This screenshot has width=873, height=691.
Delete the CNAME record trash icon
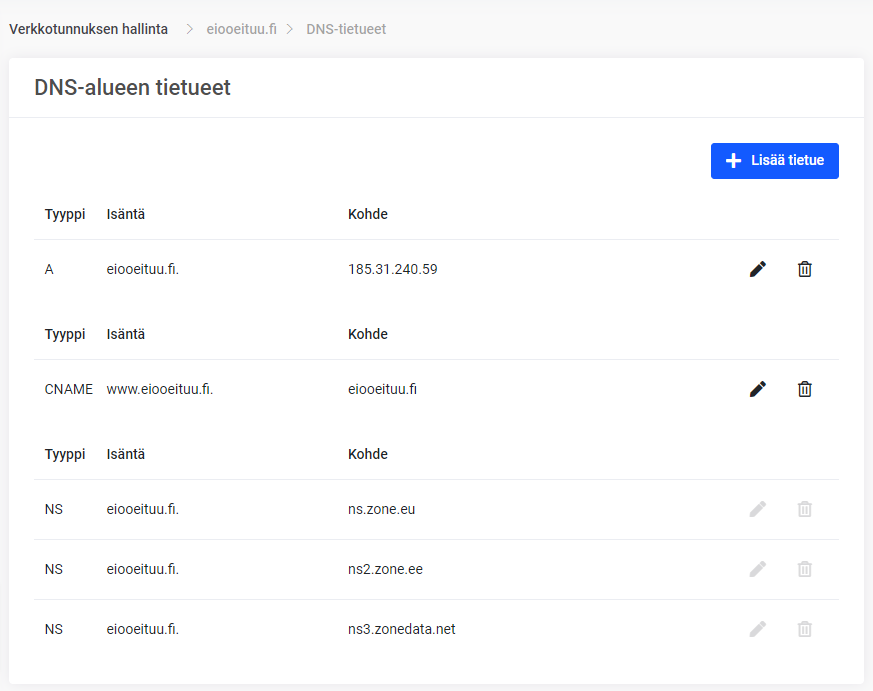(x=804, y=389)
